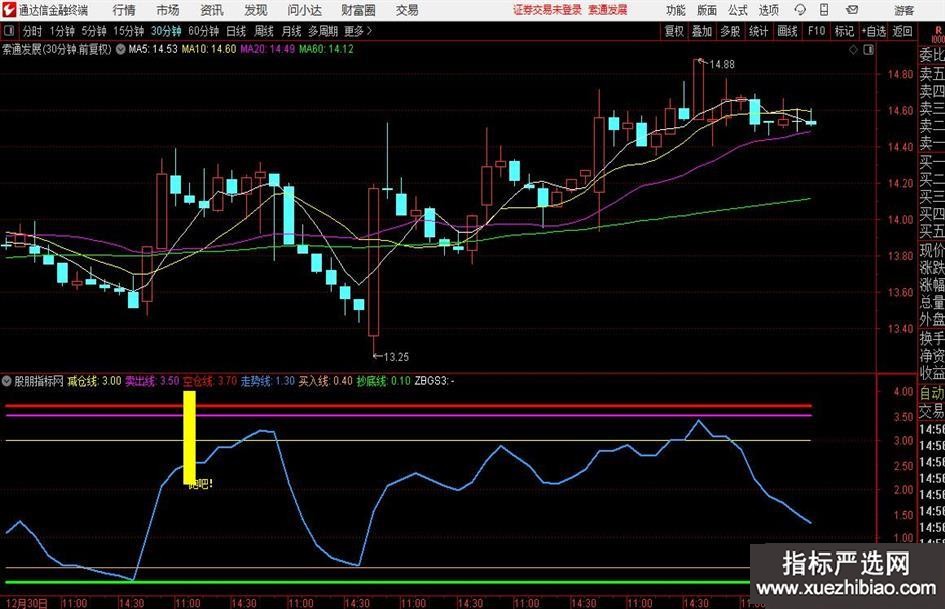Open the 版面 menu
This screenshot has width=945, height=609.
(706, 10)
